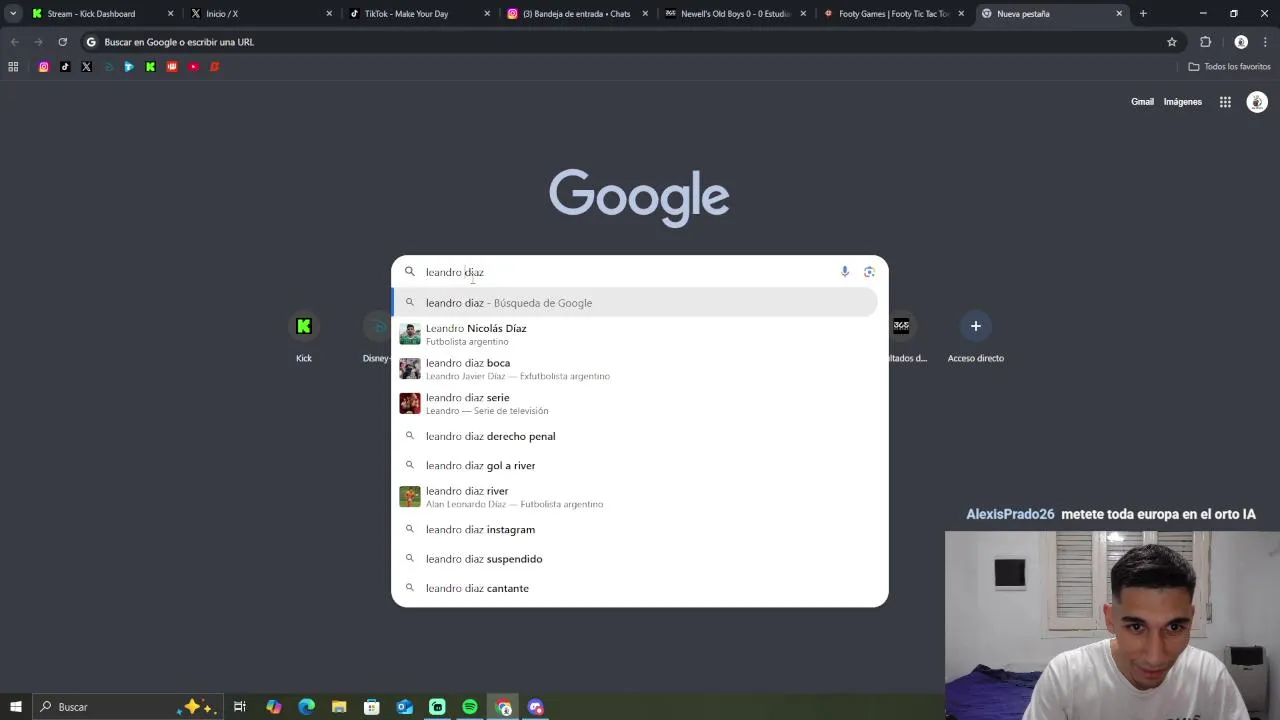Switch to the Footy Games tab
Screen dimensions: 1280x720
pos(893,14)
